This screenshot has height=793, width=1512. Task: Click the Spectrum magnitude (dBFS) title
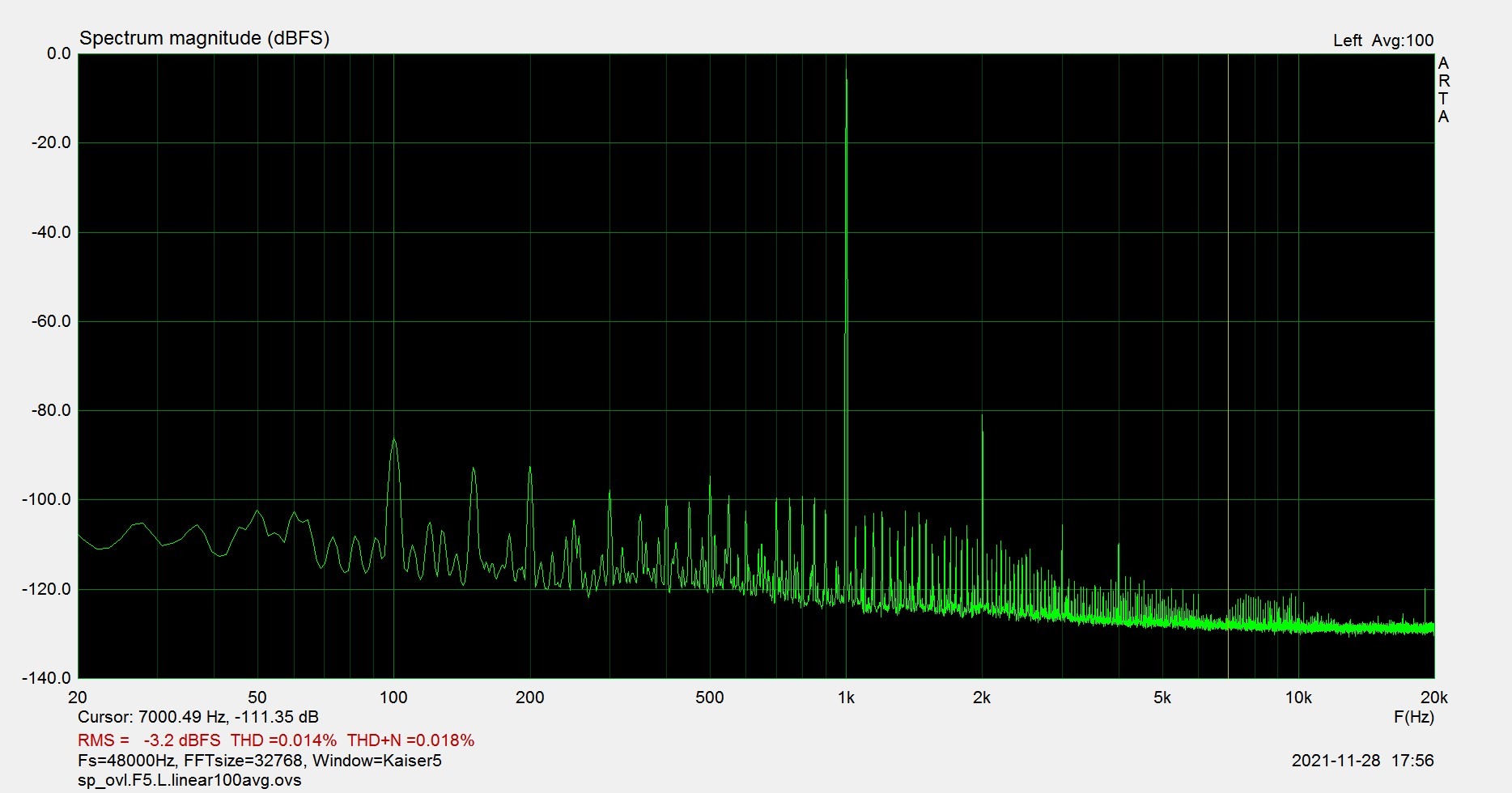coord(204,38)
